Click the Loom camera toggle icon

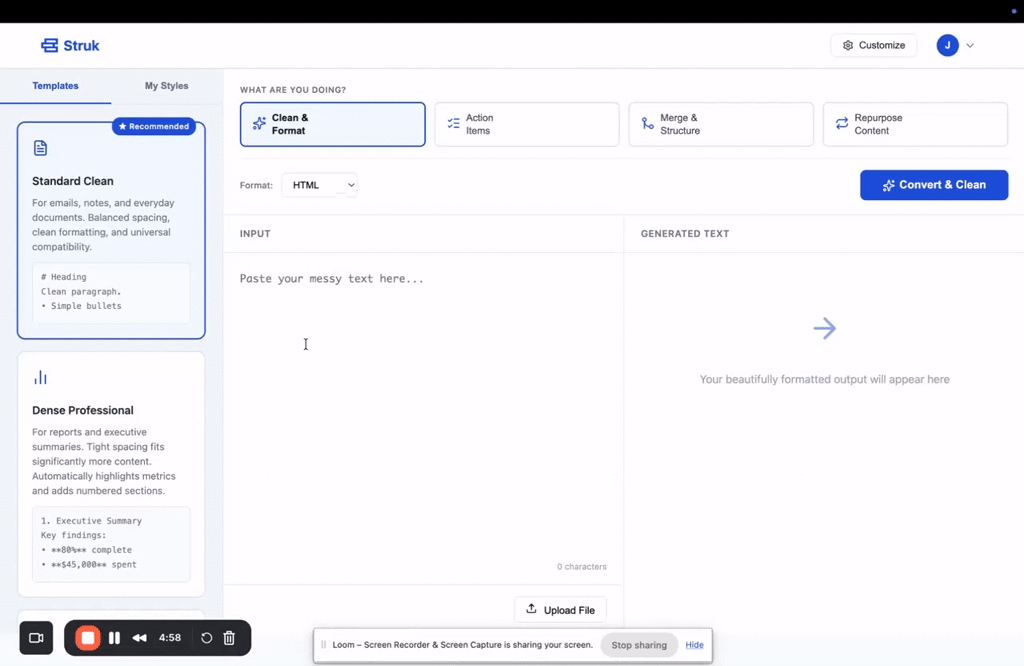tap(36, 638)
